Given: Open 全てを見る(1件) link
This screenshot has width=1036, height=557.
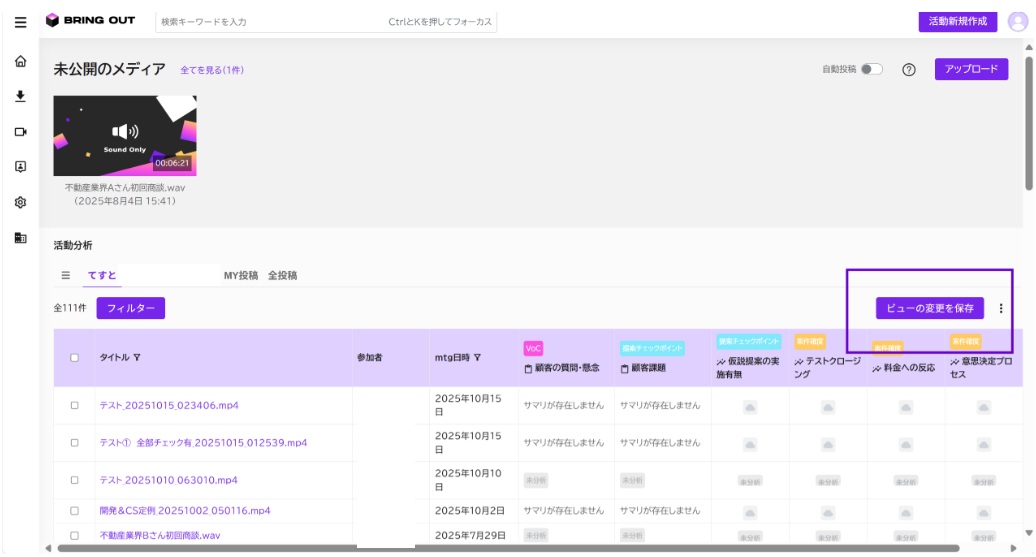Looking at the screenshot, I should click(212, 70).
